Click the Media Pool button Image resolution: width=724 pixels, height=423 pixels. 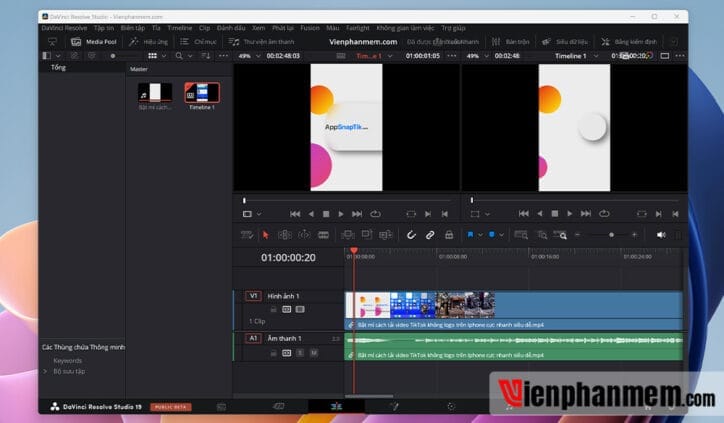tap(93, 42)
